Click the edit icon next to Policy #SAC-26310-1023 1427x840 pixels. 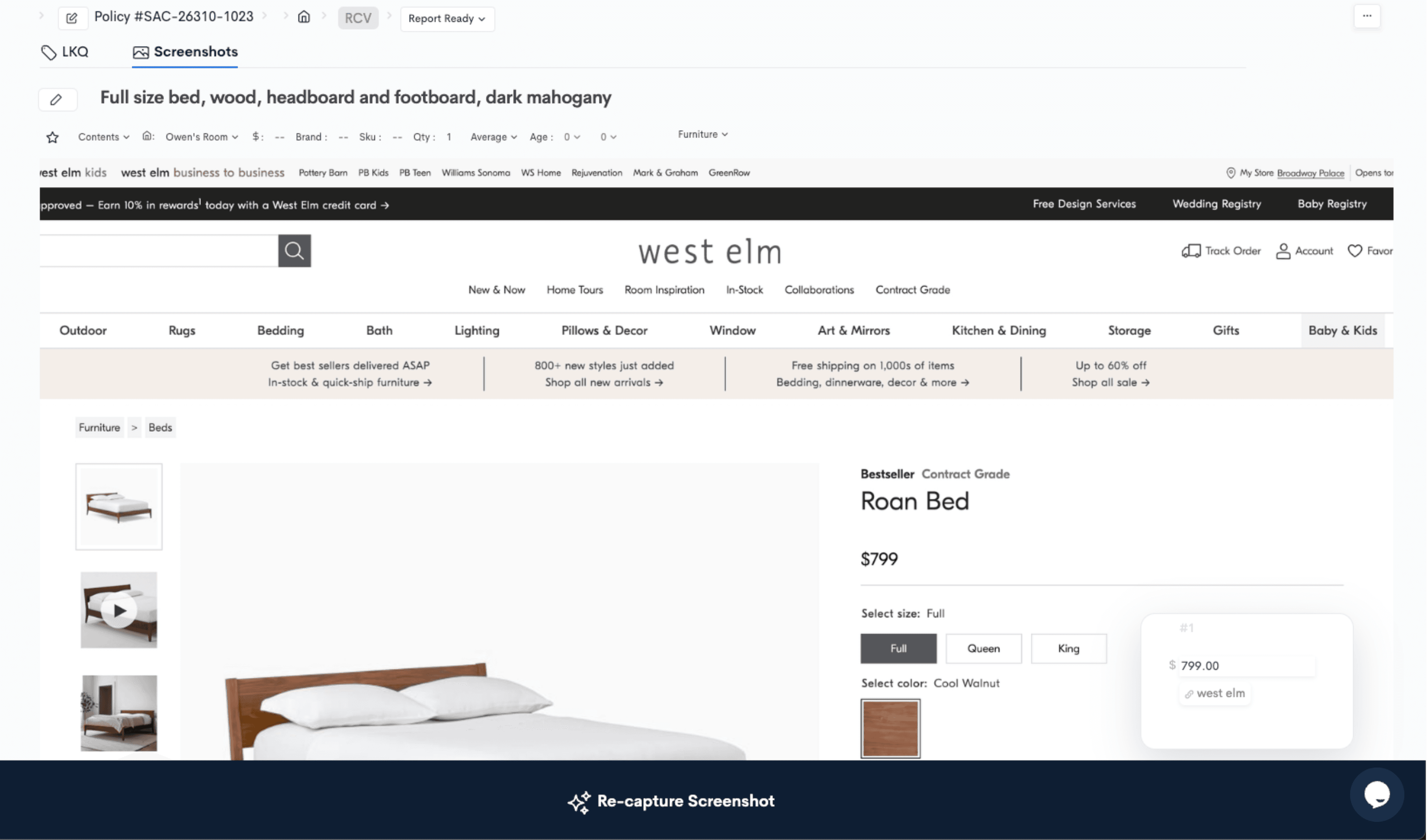click(72, 17)
